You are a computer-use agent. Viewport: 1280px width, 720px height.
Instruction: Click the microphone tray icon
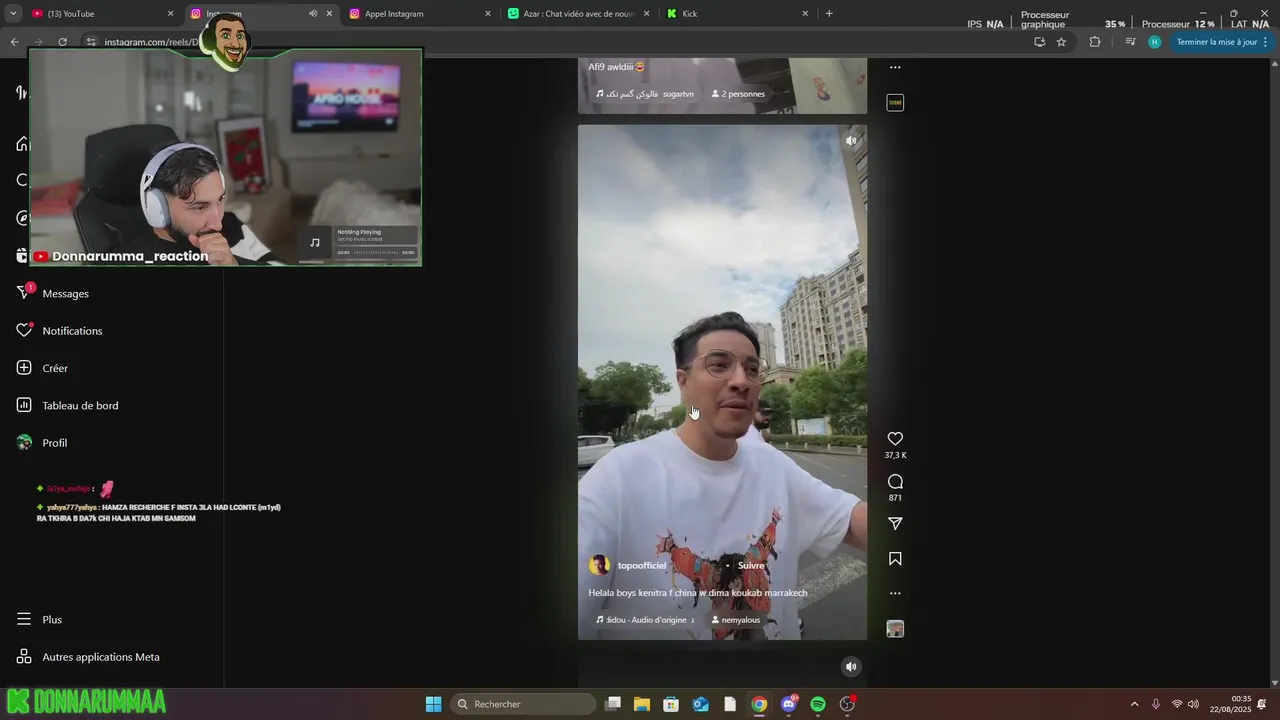[1156, 705]
